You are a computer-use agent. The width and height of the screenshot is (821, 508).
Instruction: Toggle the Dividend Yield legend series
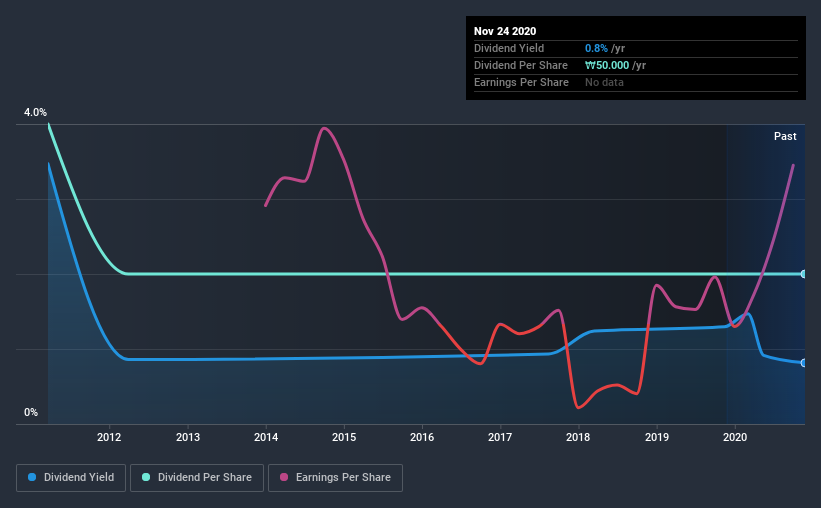click(71, 478)
